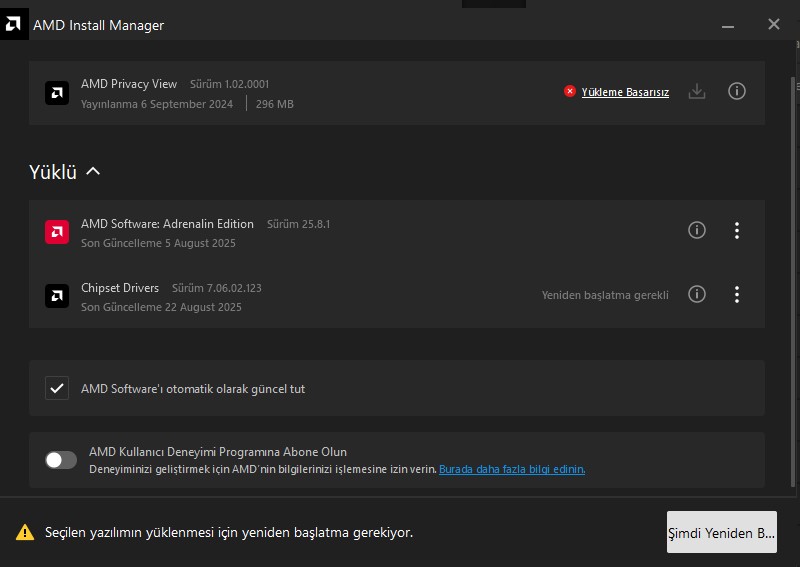Viewport: 800px width, 567px height.
Task: Open the more options menu for Adrenalin Edition
Action: point(736,231)
